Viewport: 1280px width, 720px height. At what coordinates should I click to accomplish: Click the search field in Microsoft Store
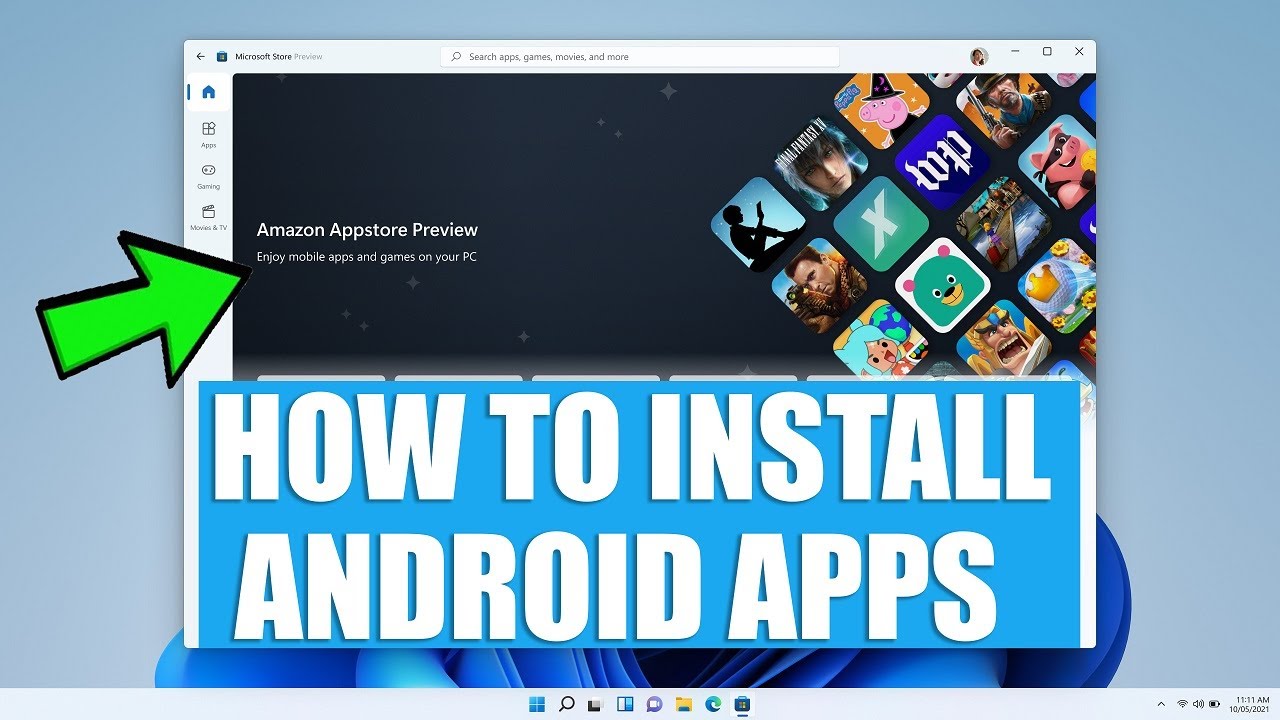click(x=640, y=57)
